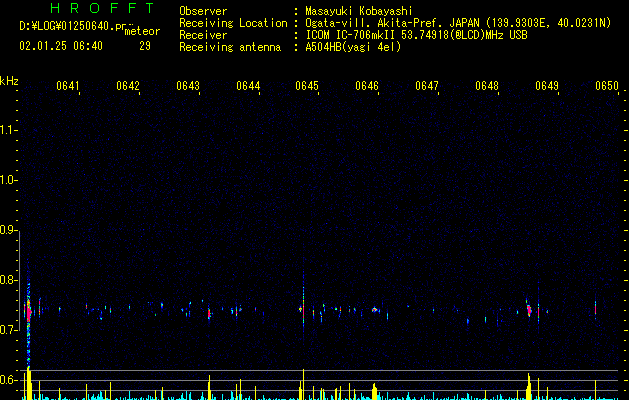Click the meteor echo spike at 0645
Image resolution: width=629 pixels, height=400 pixels.
pyautogui.click(x=303, y=308)
